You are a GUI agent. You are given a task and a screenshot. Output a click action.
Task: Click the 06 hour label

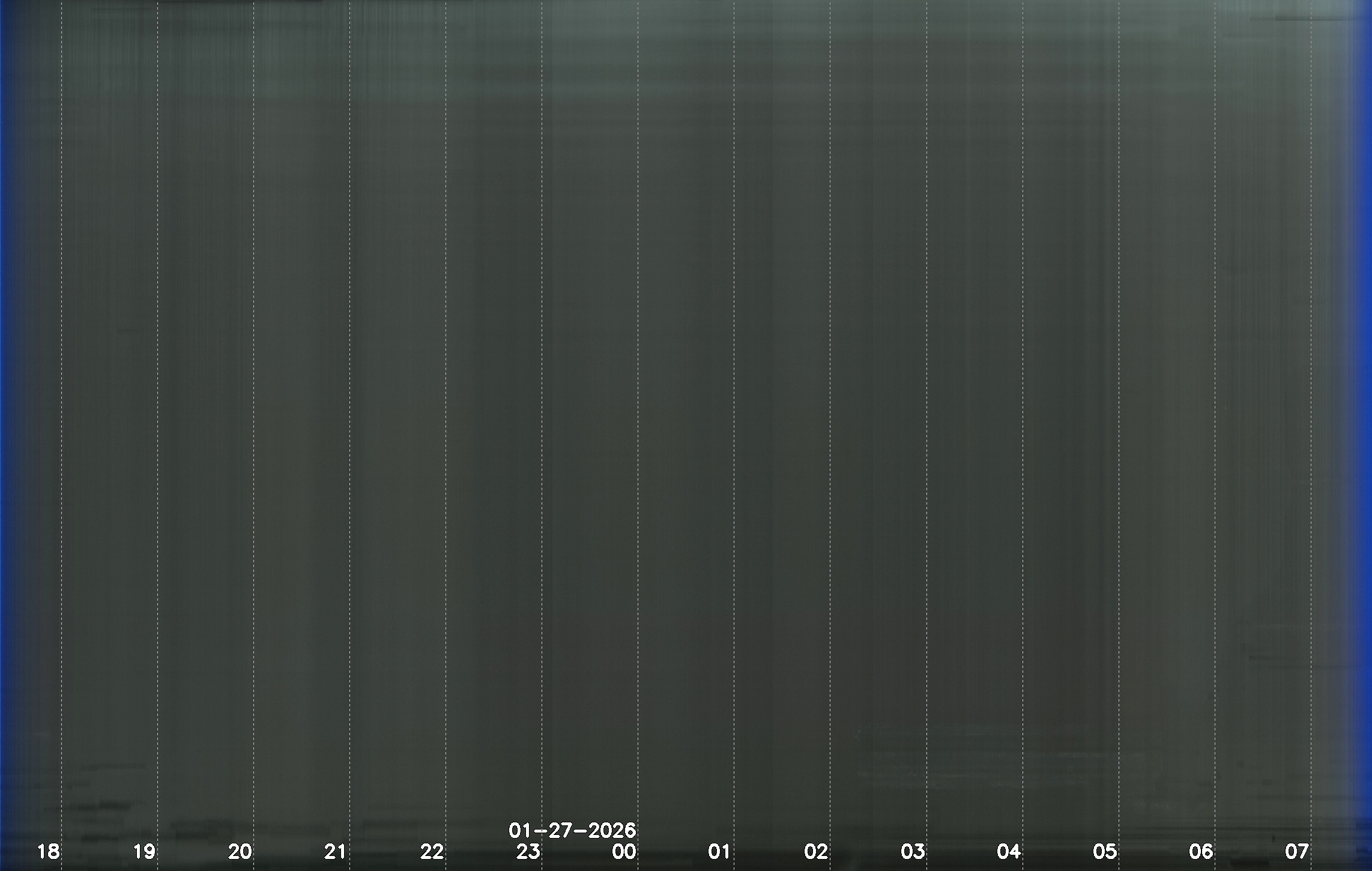pos(1201,851)
